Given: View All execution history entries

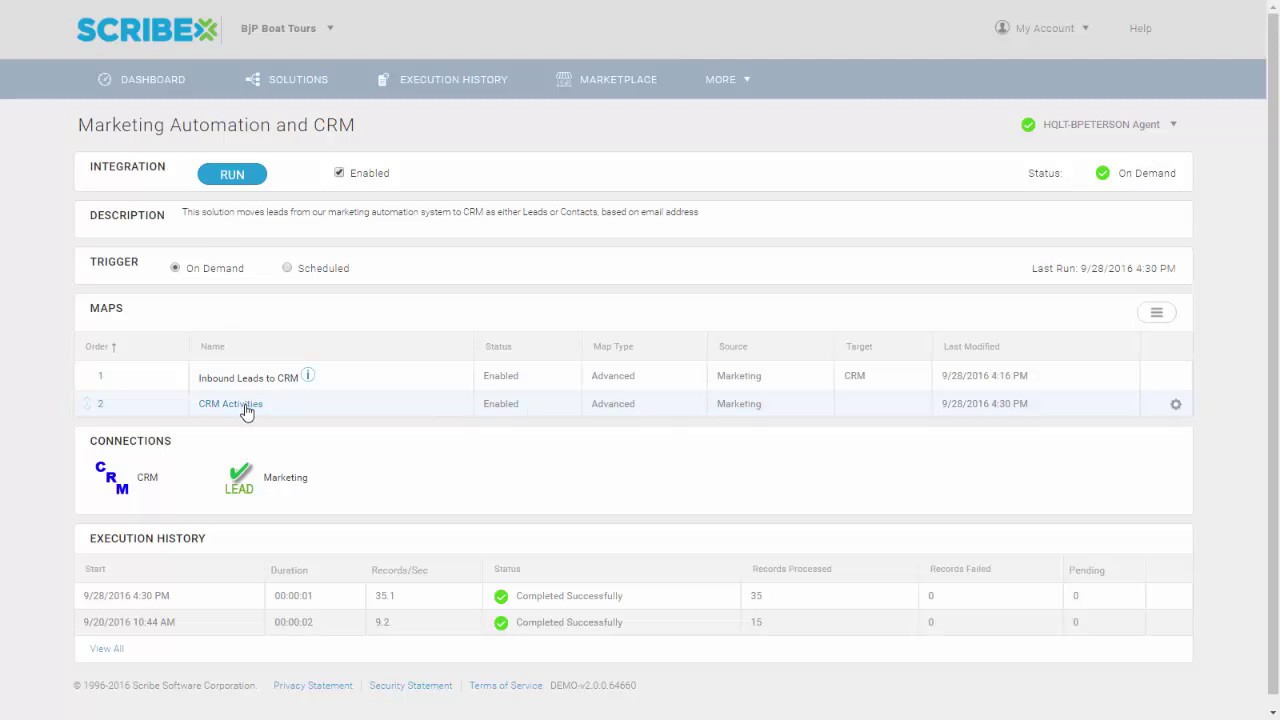Looking at the screenshot, I should 107,649.
